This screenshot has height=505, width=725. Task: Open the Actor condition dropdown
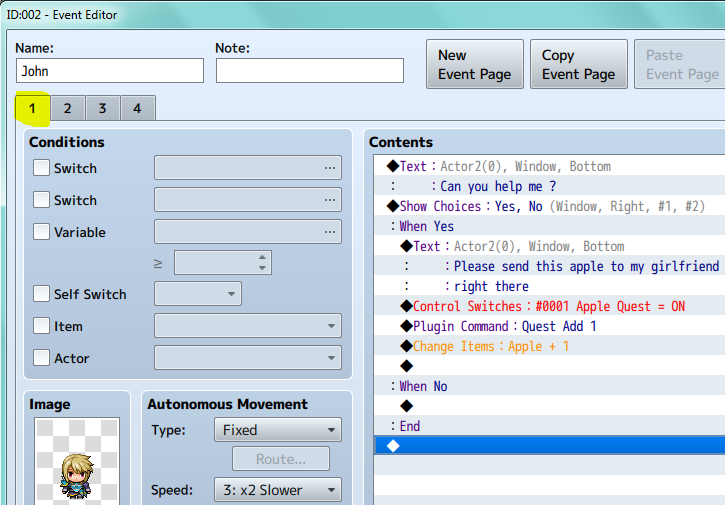coord(248,357)
